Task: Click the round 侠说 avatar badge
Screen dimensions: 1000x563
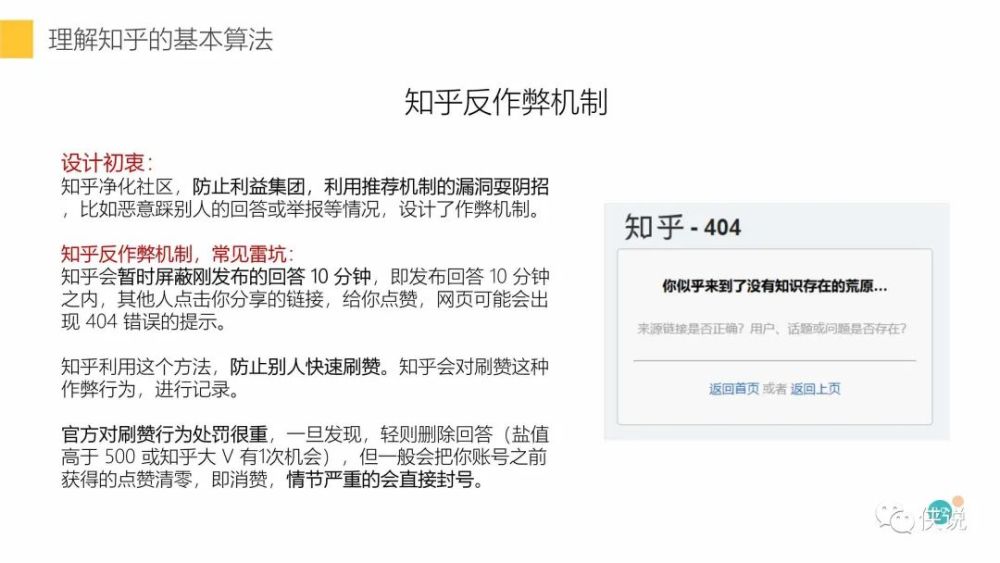Action: (939, 512)
